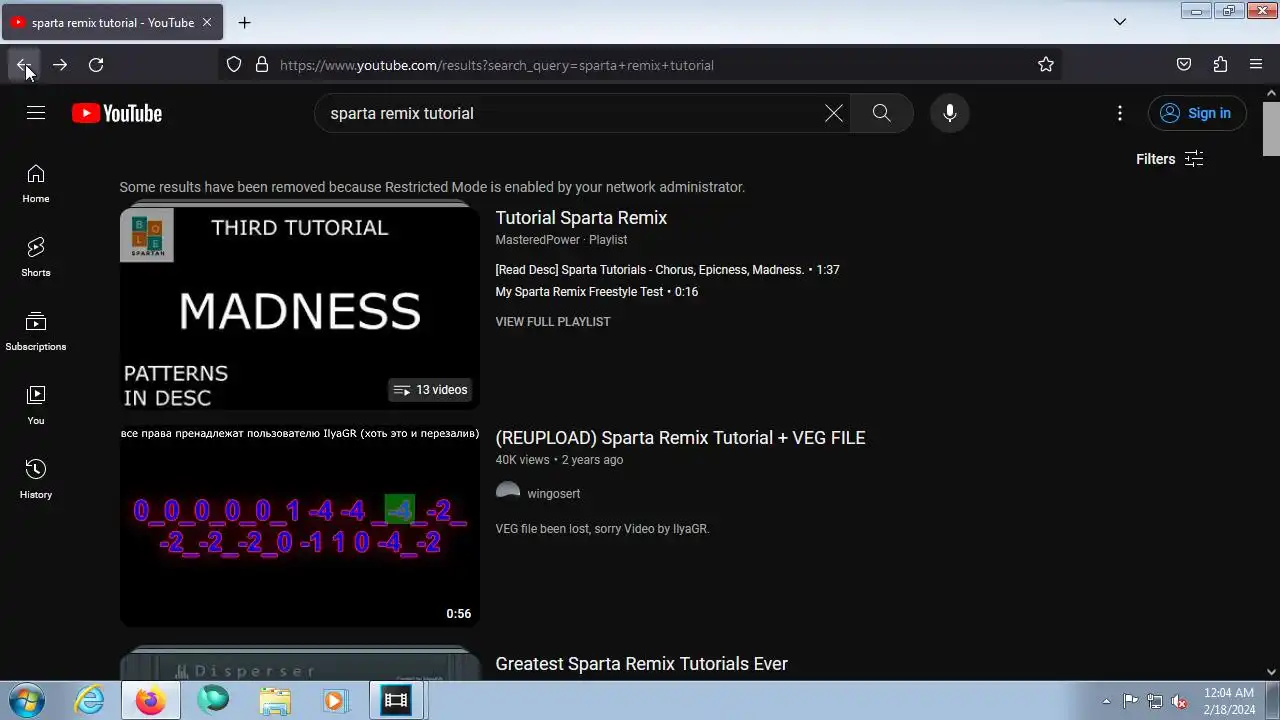
Task: Click the page vertical scrollbar thumb
Action: (1271, 128)
